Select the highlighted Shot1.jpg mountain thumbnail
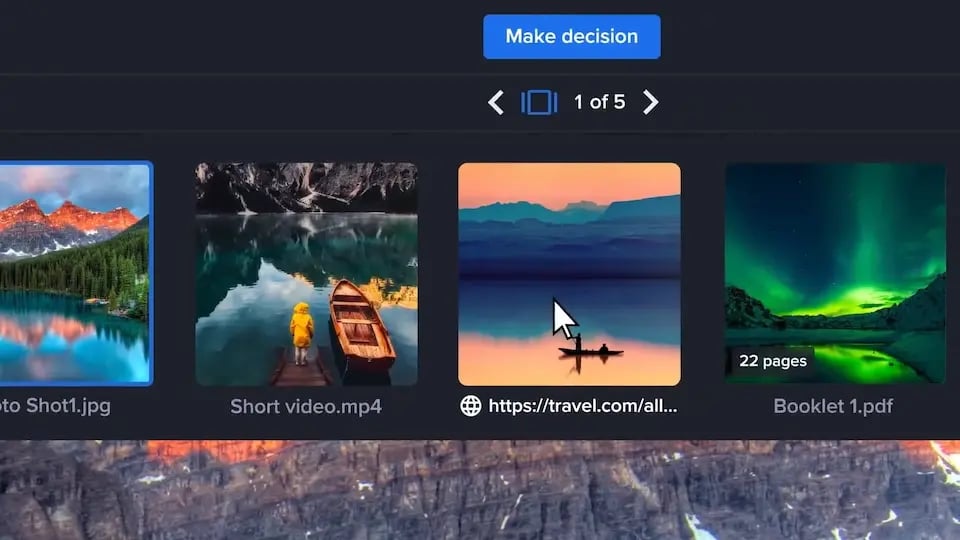Screen dimensions: 960x540 pos(75,273)
